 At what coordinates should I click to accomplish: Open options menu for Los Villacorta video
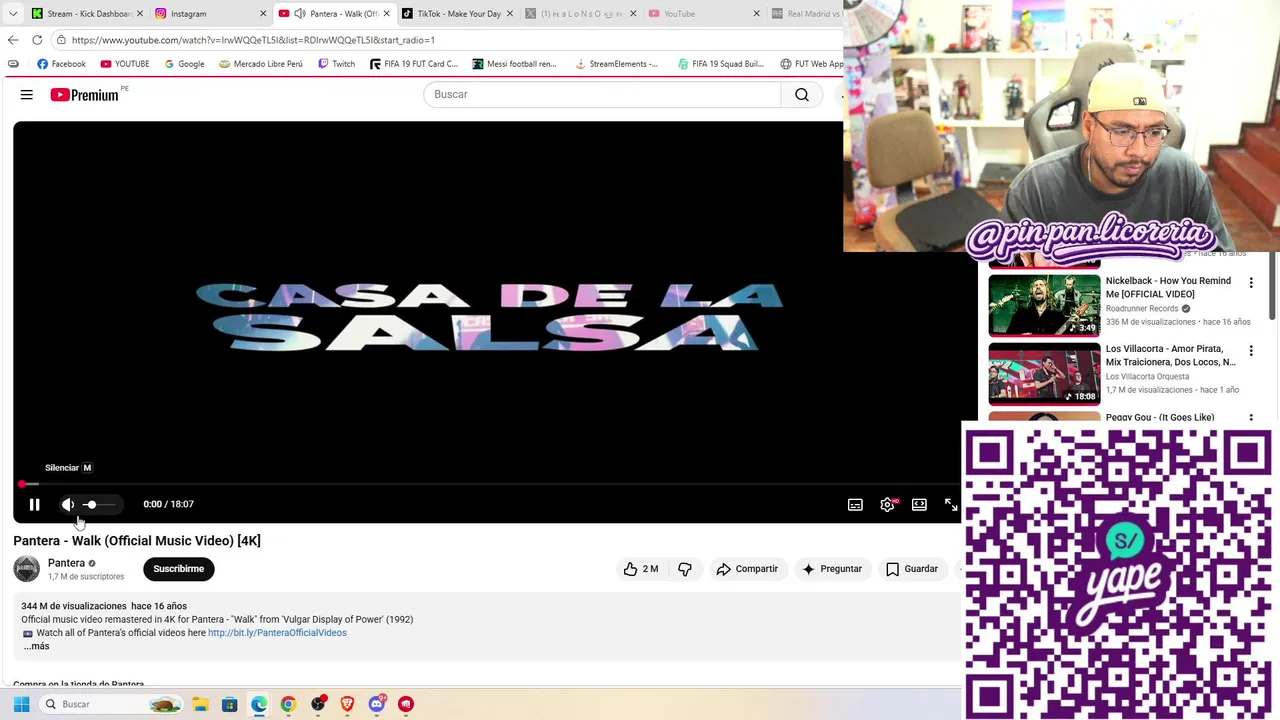(1251, 351)
